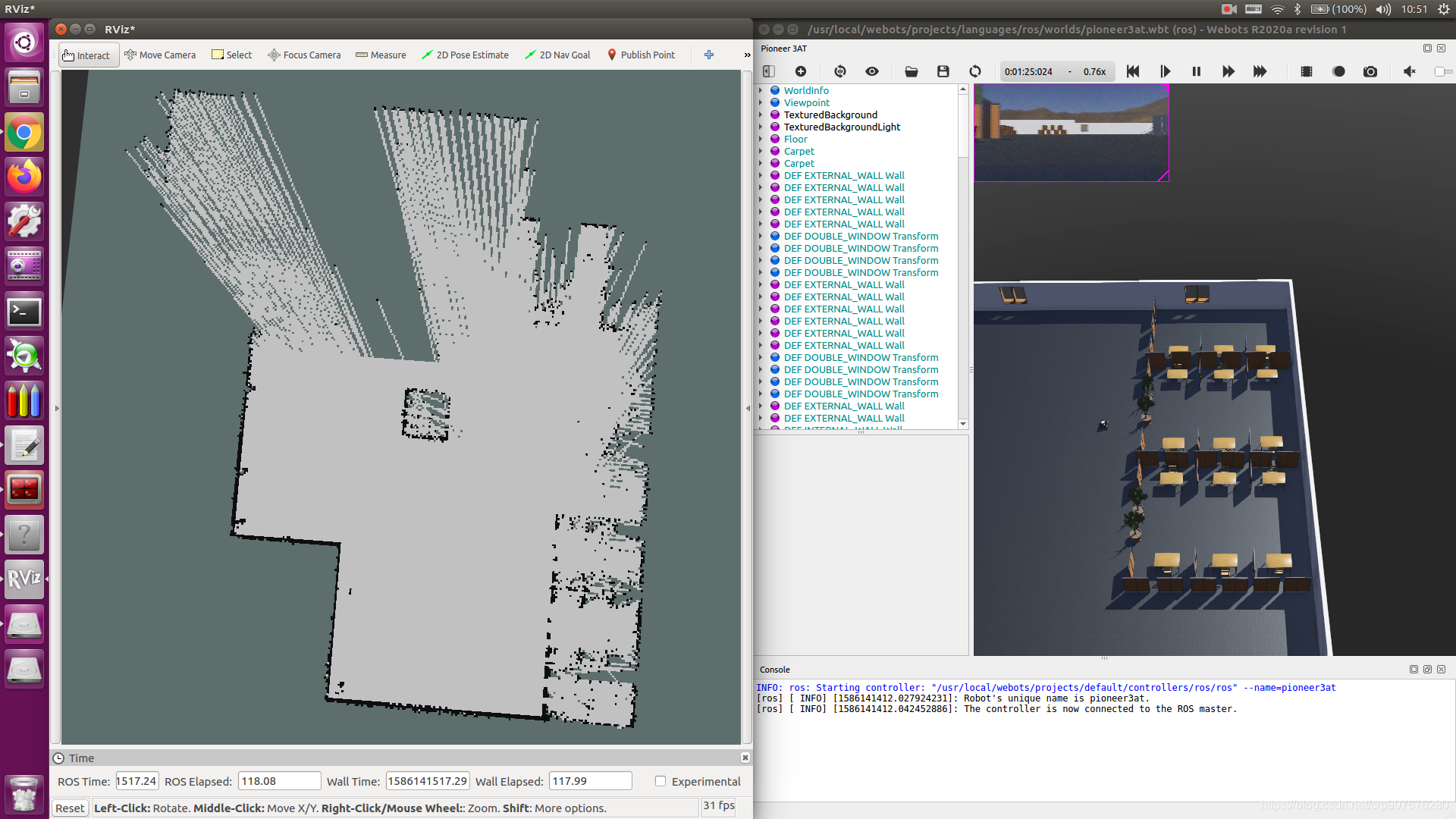1456x819 pixels.
Task: Expand the Viewpoint node in scene tree
Action: (x=762, y=102)
